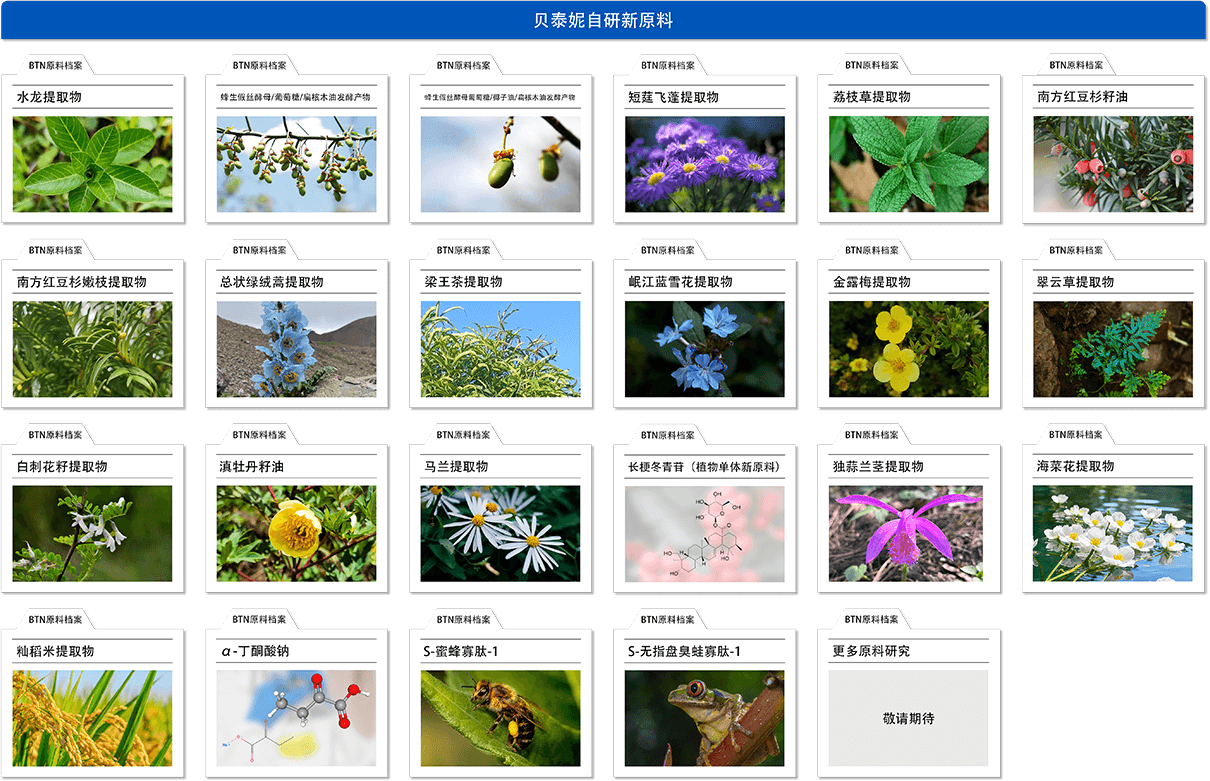The image size is (1210, 781).
Task: Select the 翠云草提取物 fern thumbnail
Action: pyautogui.click(x=1113, y=349)
